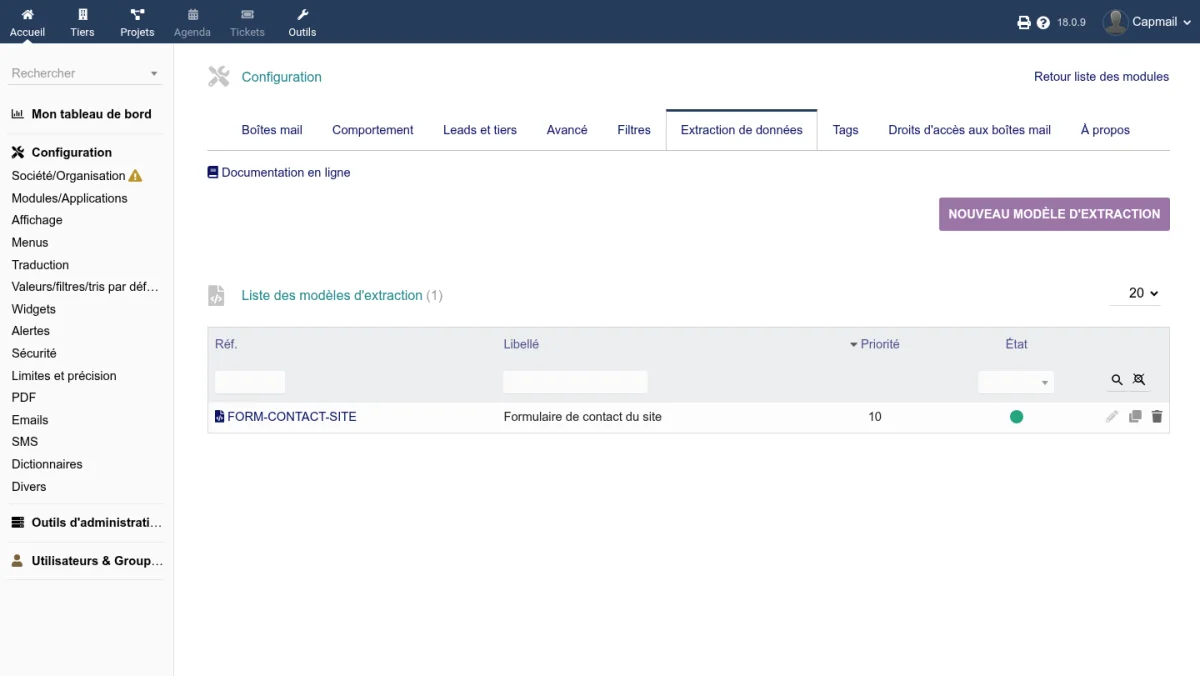Open the Agenda top menu
This screenshot has height=676, width=1200.
(x=192, y=22)
